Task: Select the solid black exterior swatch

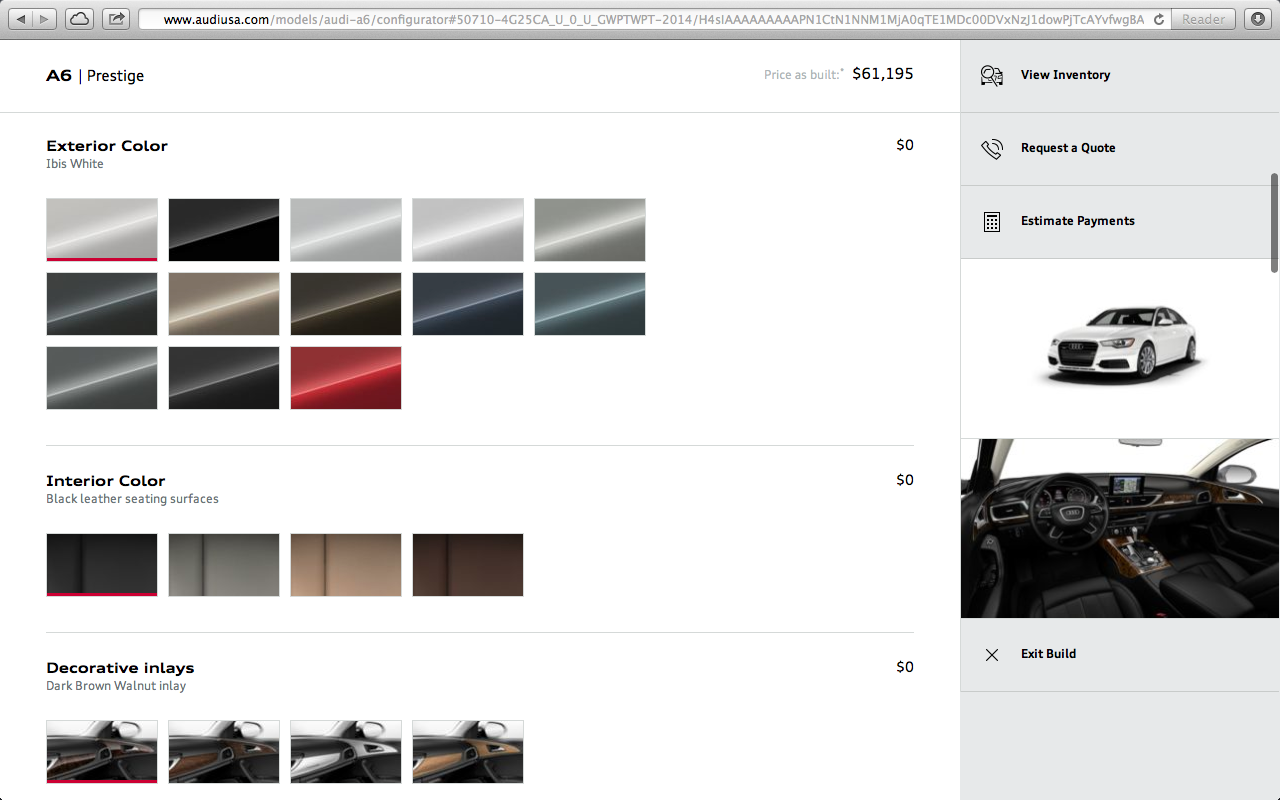Action: click(x=224, y=230)
